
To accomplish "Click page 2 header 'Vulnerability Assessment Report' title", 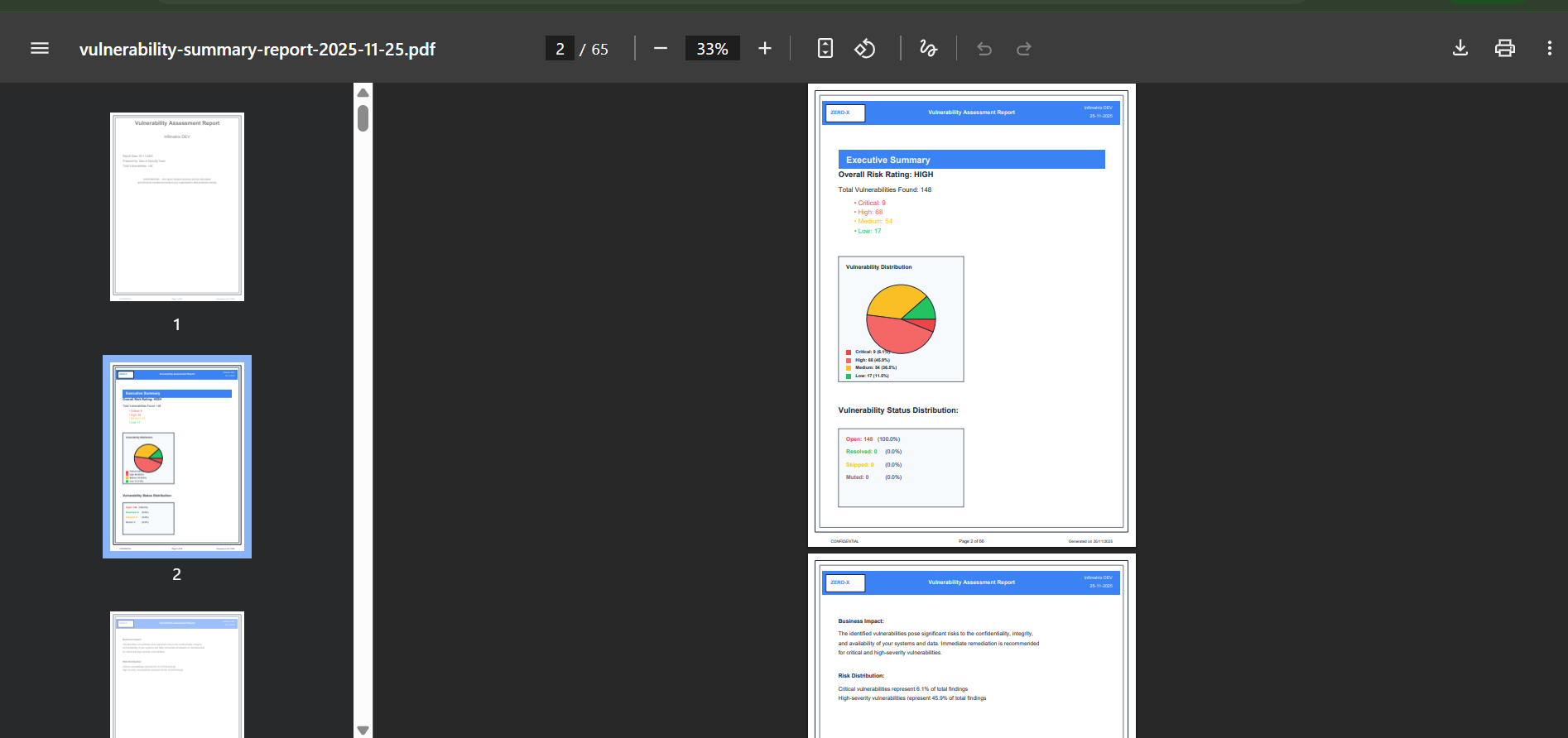I will (x=971, y=113).
